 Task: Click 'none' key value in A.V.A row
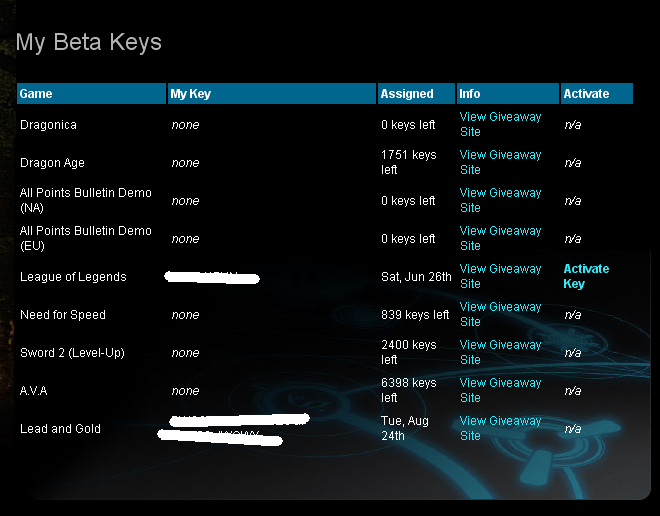185,391
